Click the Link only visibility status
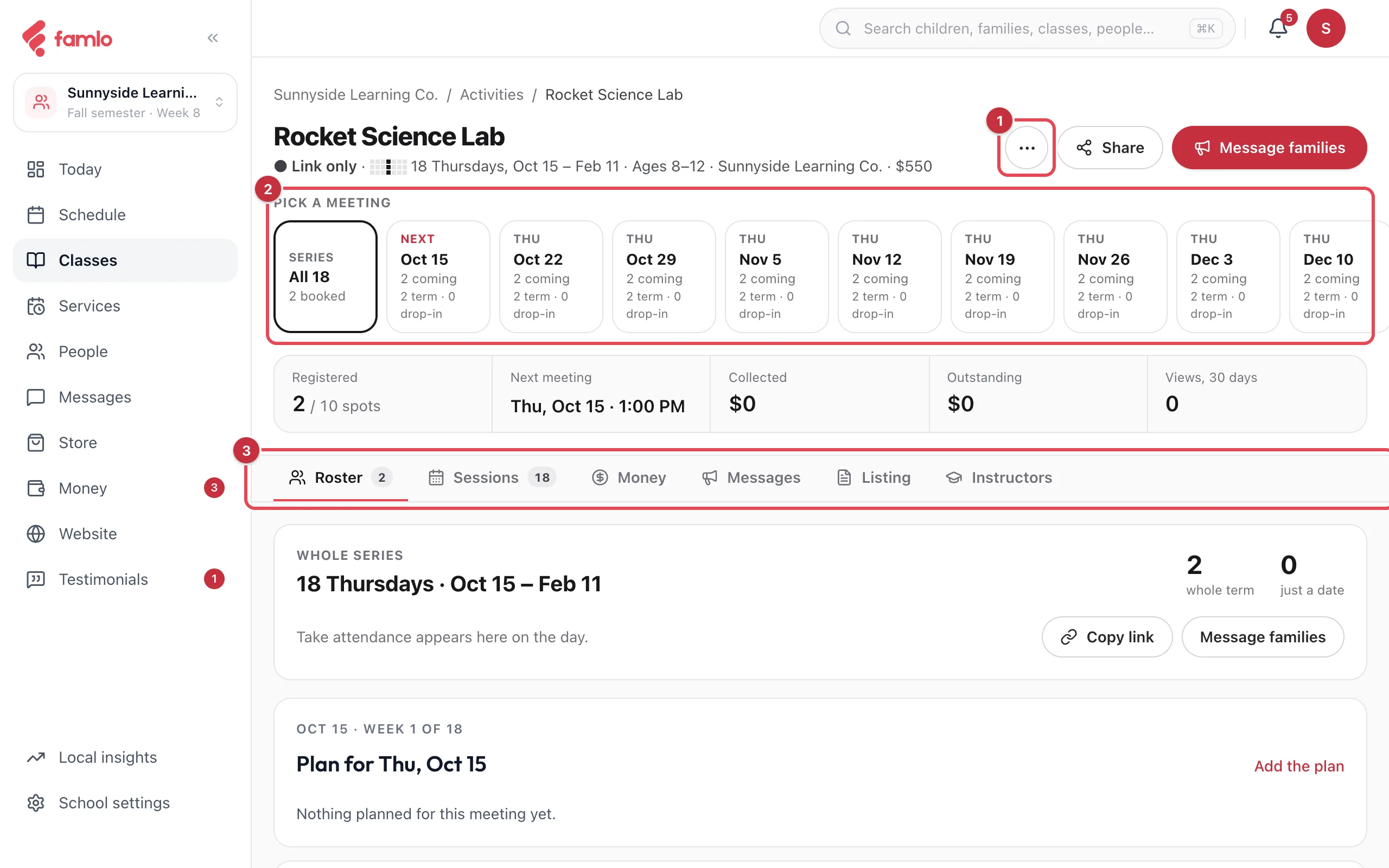Image resolution: width=1389 pixels, height=868 pixels. 316,166
